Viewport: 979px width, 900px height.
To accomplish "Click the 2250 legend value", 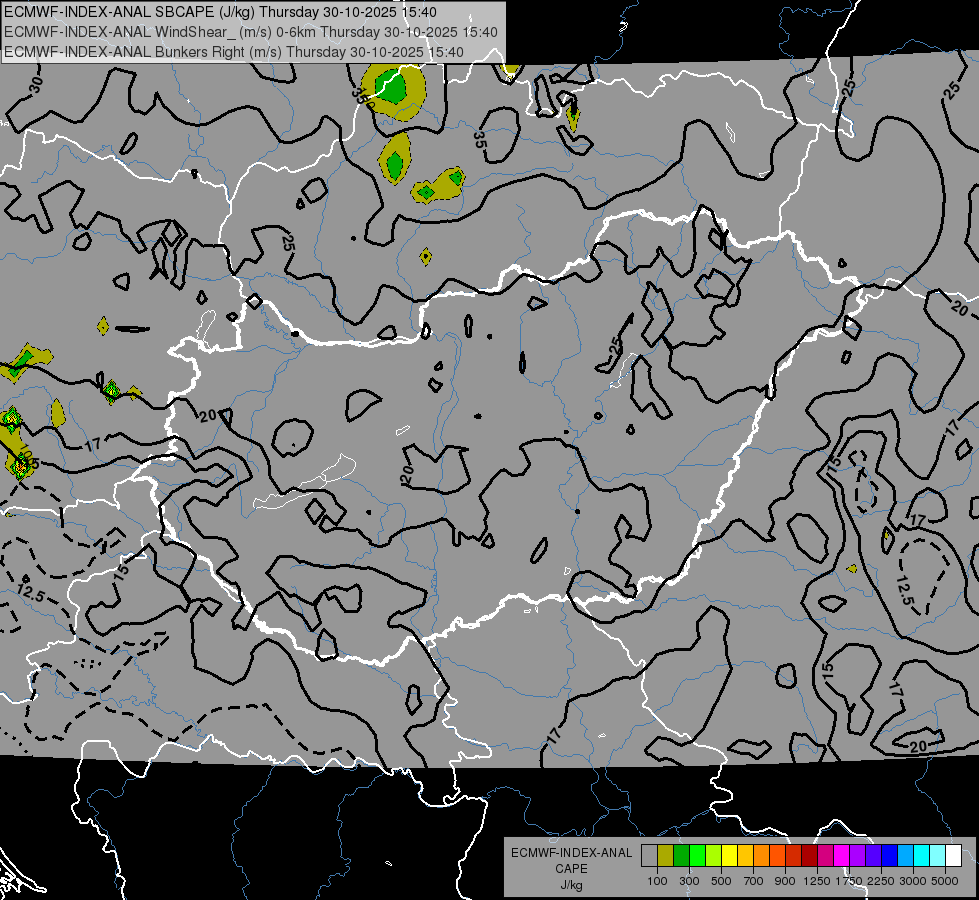I will pyautogui.click(x=881, y=881).
